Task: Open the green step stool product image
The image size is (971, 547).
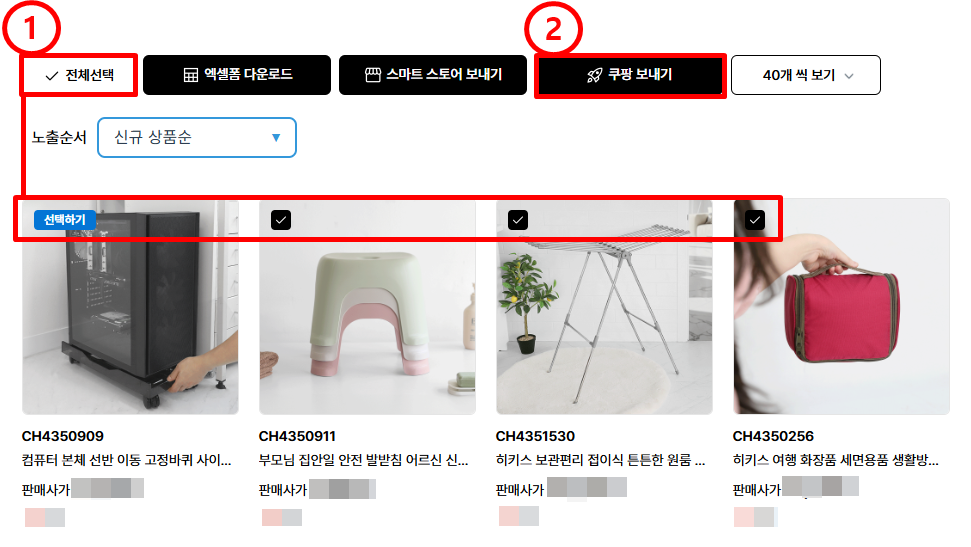Action: pyautogui.click(x=367, y=307)
